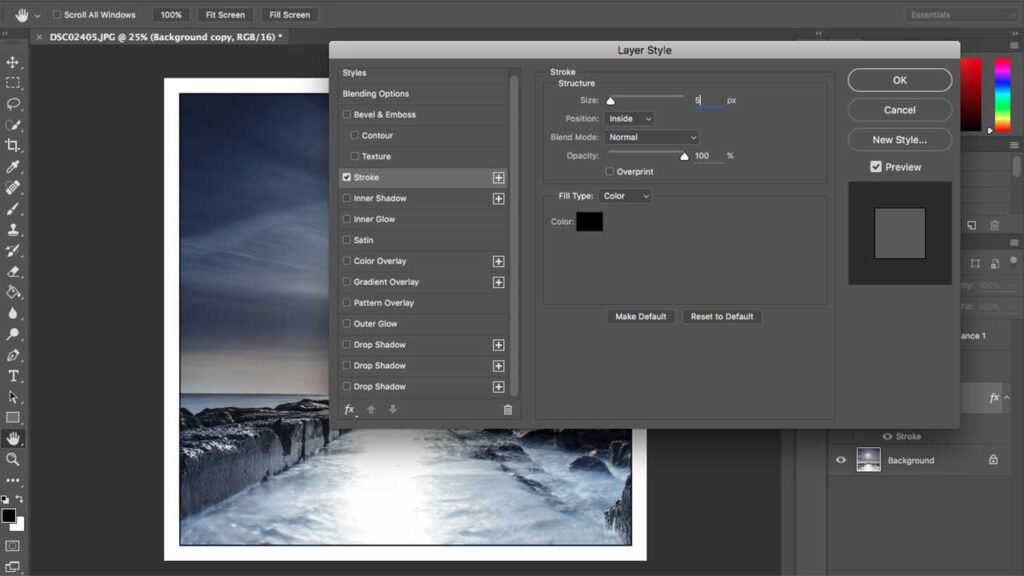Select the Lasso tool
1024x576 pixels.
click(12, 104)
